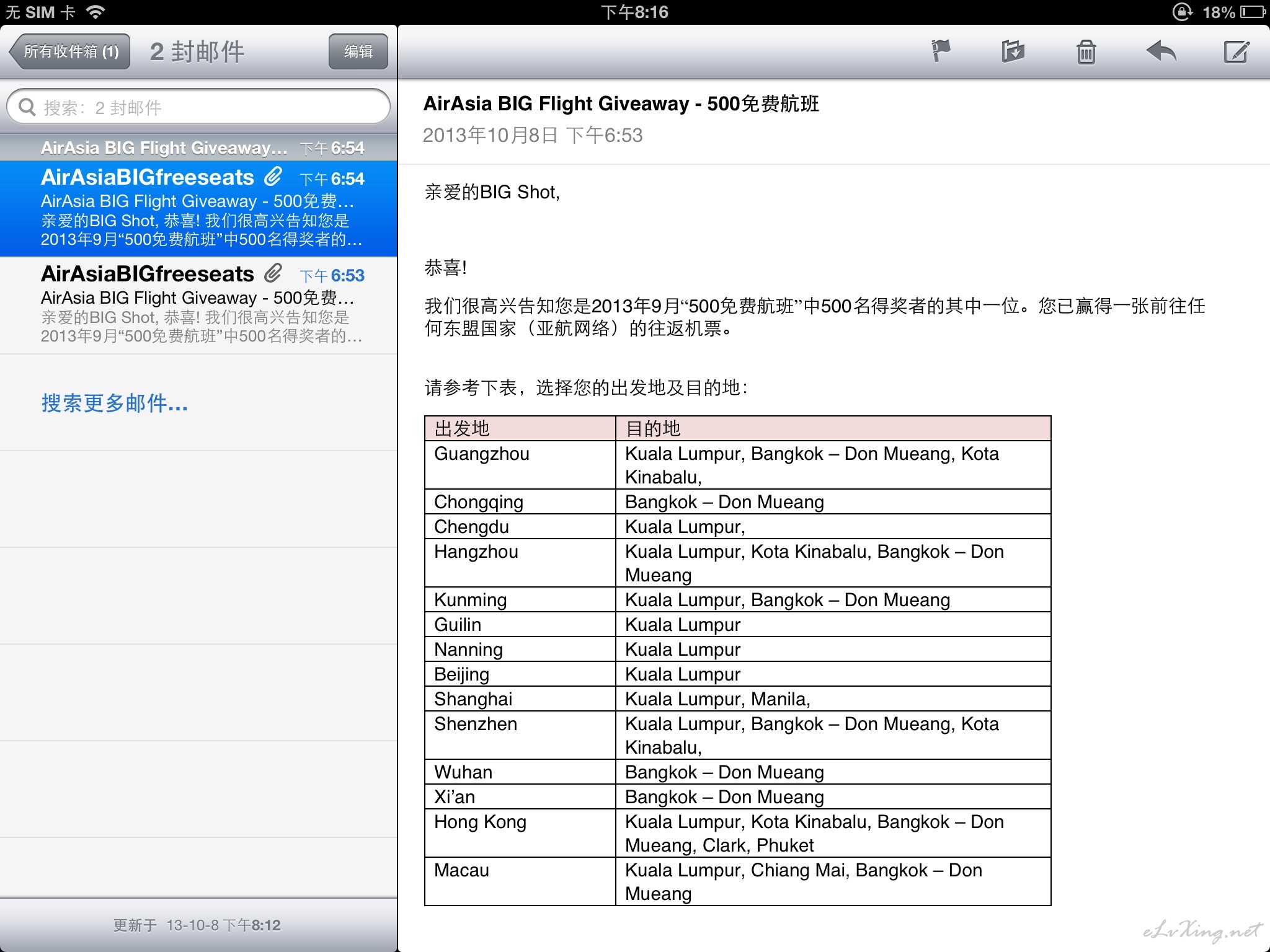Tap the search magnifier icon
Screen dimensions: 1270x952
coord(27,107)
